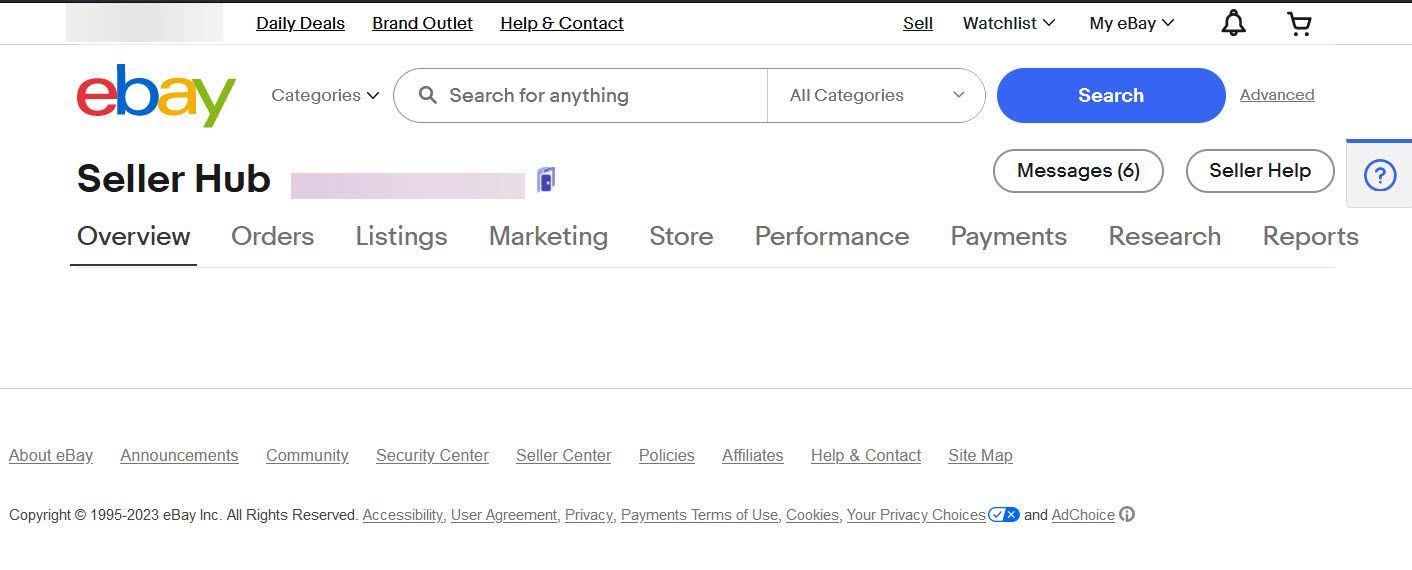Screen dimensions: 1412x570
Task: Click the Seller Help button
Action: click(x=1260, y=171)
